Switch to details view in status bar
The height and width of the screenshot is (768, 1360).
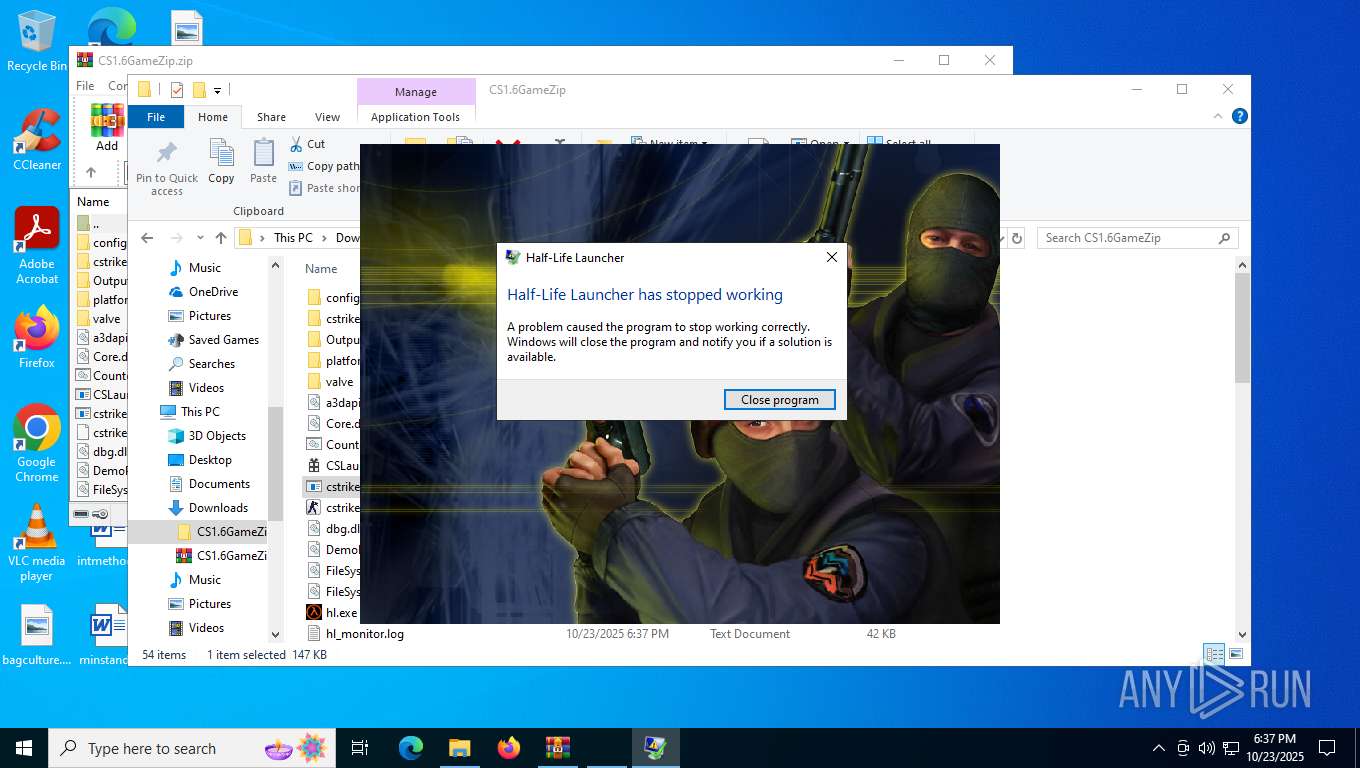point(1215,655)
